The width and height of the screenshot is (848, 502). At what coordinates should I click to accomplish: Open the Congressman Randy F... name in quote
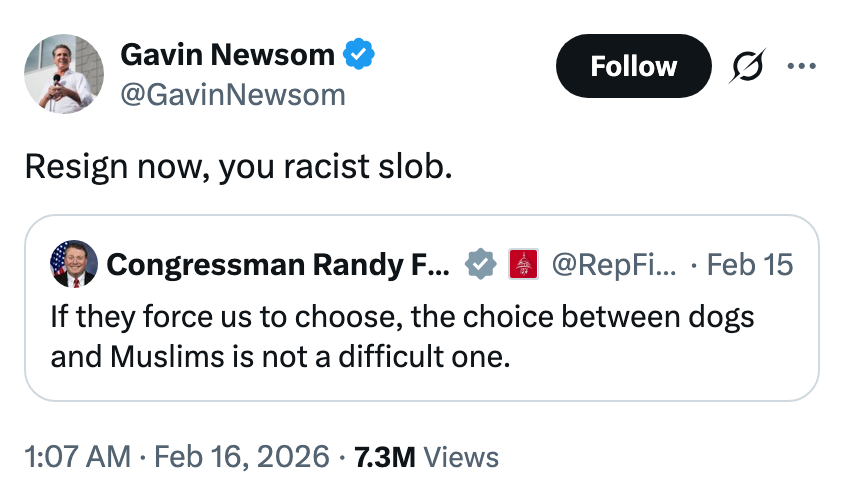(x=278, y=265)
